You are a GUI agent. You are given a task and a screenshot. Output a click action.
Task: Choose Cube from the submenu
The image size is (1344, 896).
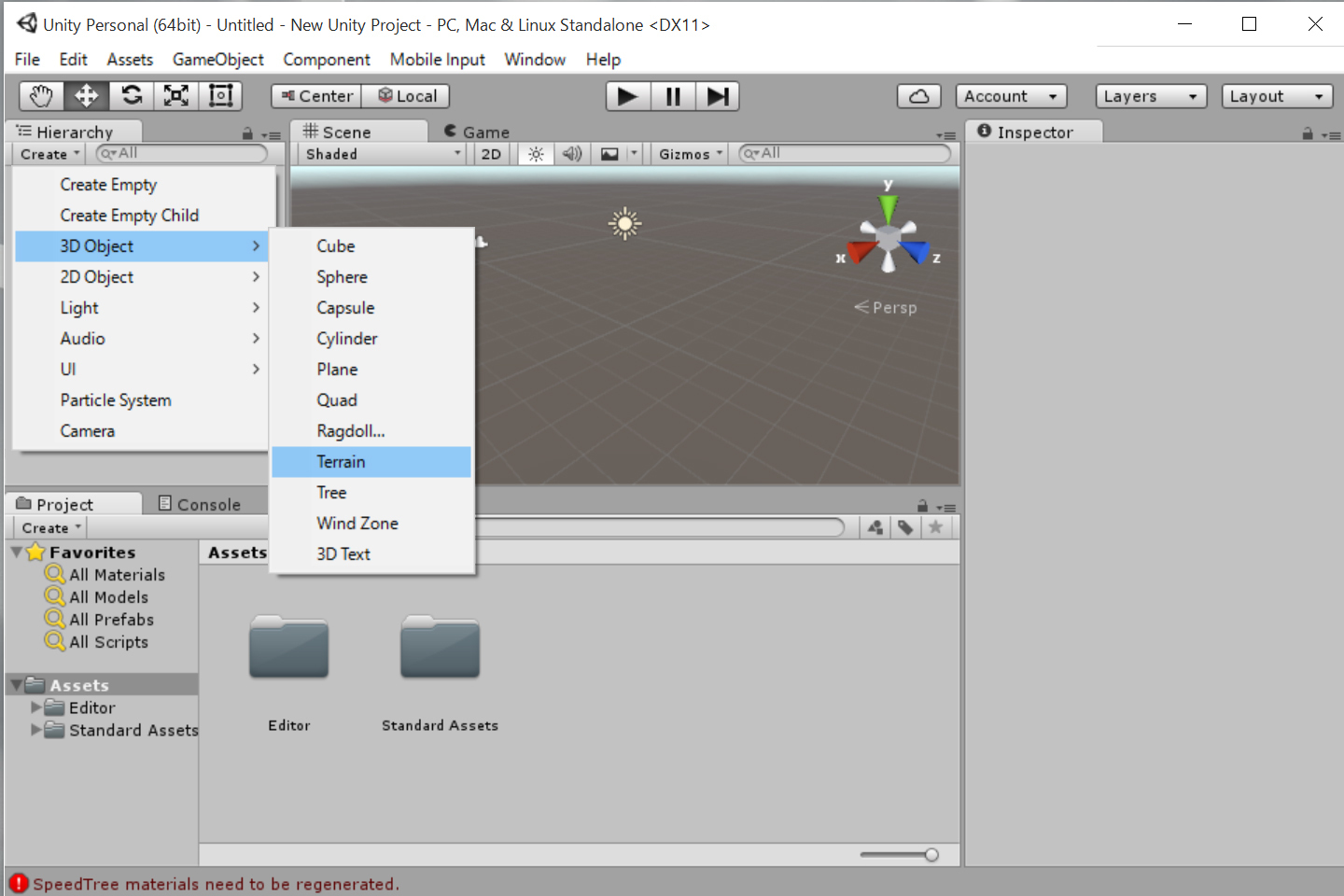click(x=371, y=246)
